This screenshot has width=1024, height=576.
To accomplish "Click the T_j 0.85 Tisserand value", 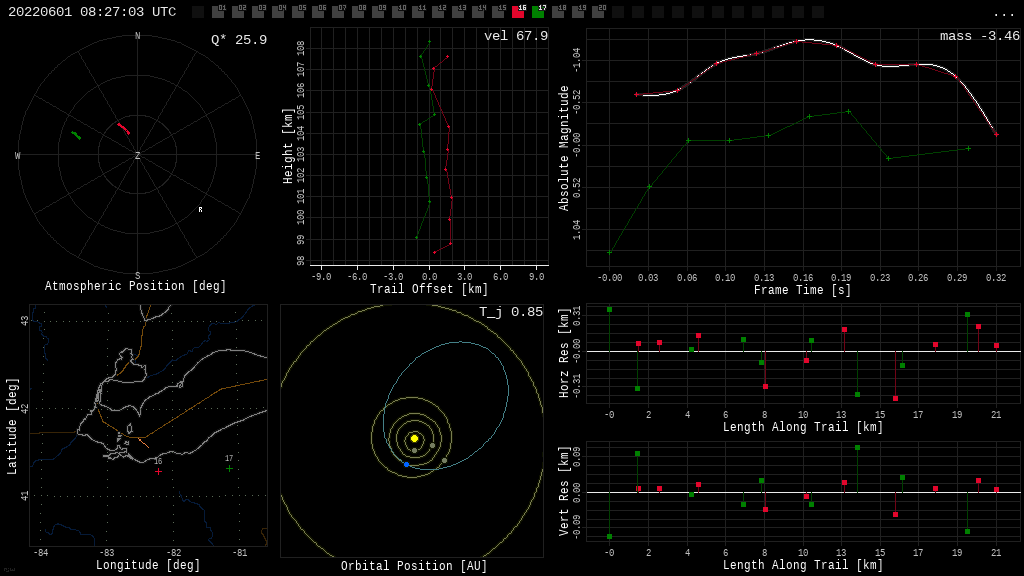I will click(511, 312).
